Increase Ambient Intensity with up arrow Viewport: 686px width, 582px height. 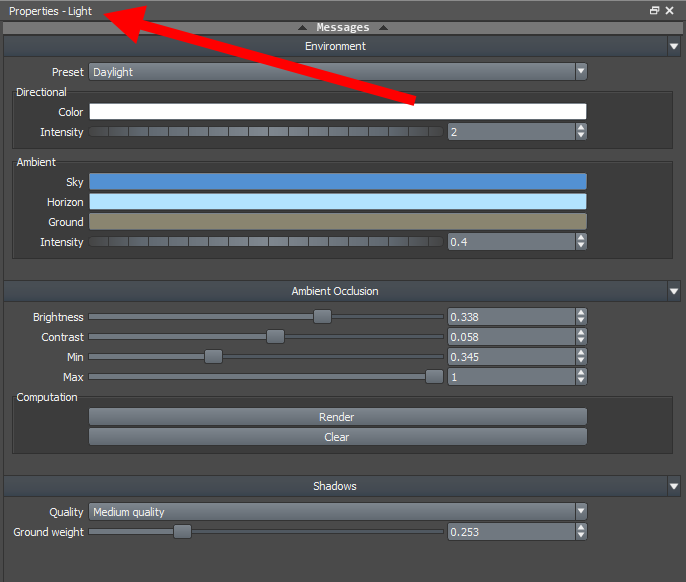(x=581, y=238)
